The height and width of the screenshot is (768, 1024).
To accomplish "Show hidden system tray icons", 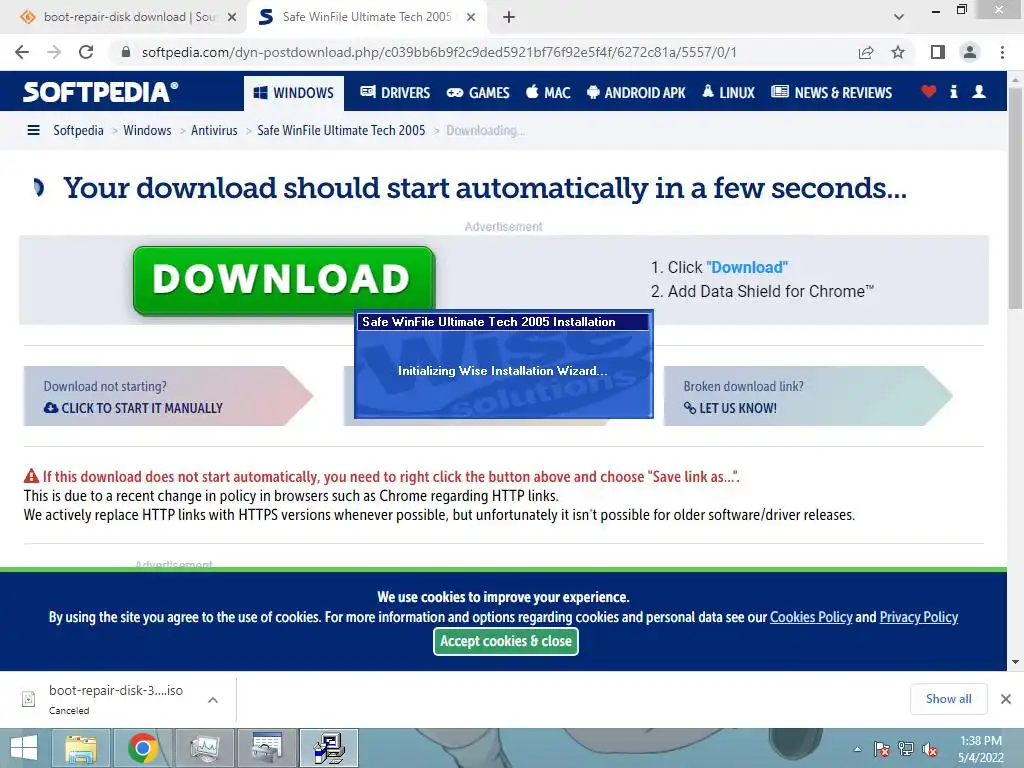I will (x=857, y=749).
